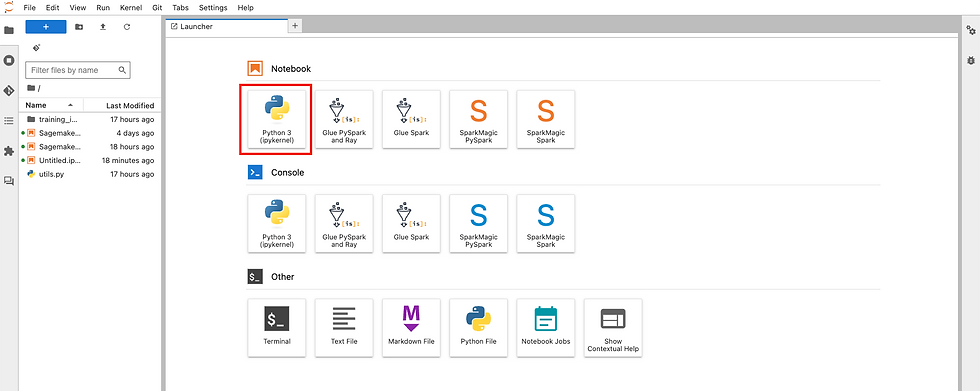Screen dimensions: 980x391
Task: Open Python 3 (ipykernel) console
Action: point(277,224)
